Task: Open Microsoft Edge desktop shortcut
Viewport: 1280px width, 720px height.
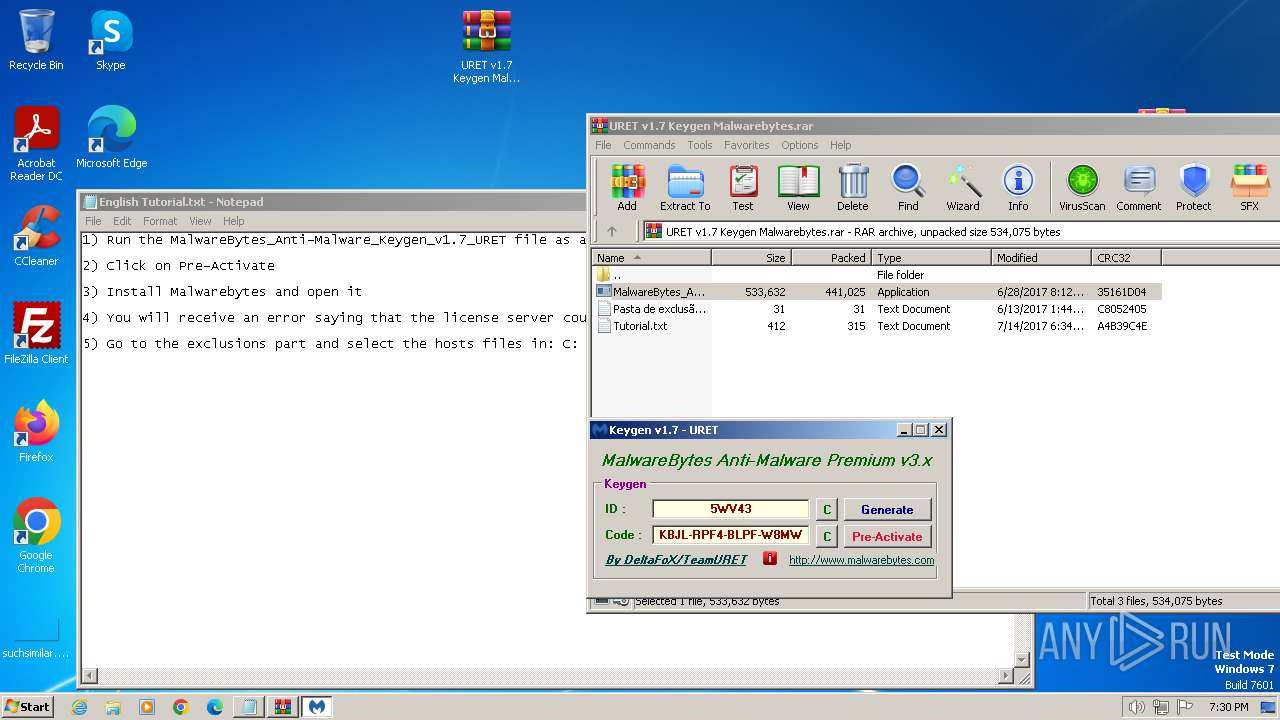Action: pyautogui.click(x=111, y=138)
